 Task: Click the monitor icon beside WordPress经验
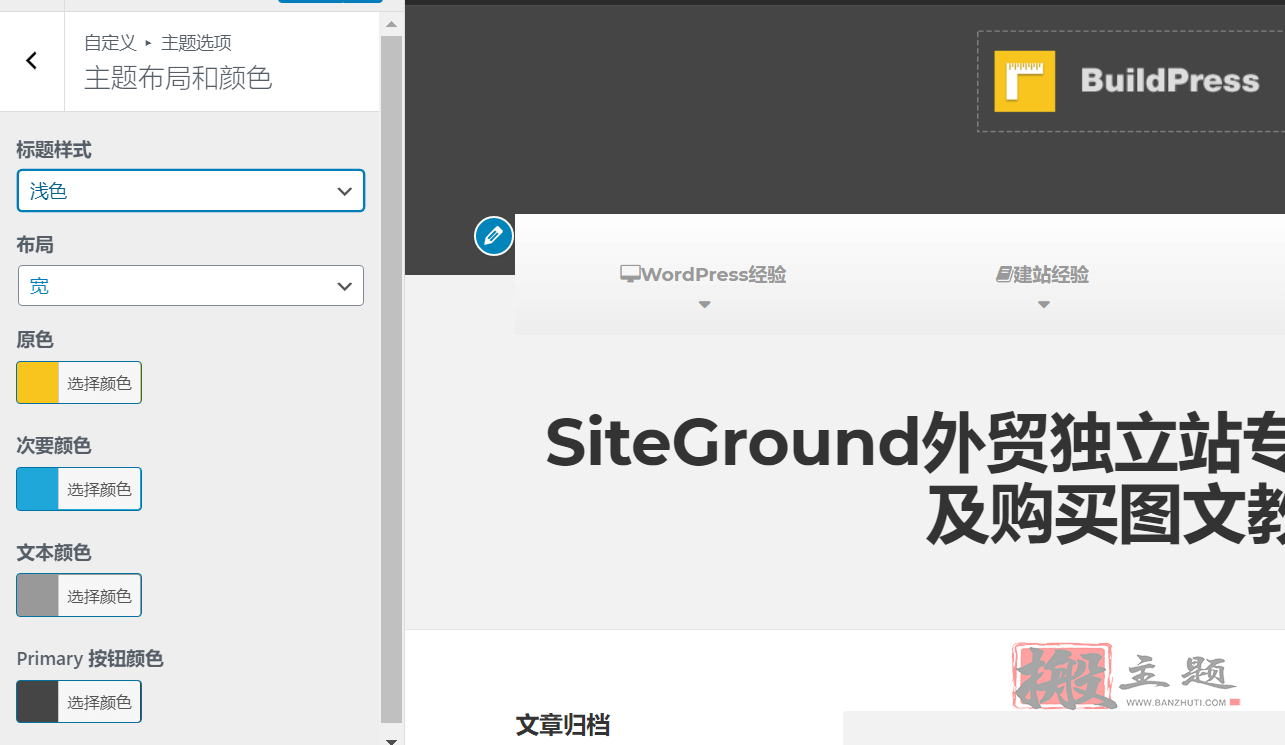(630, 274)
